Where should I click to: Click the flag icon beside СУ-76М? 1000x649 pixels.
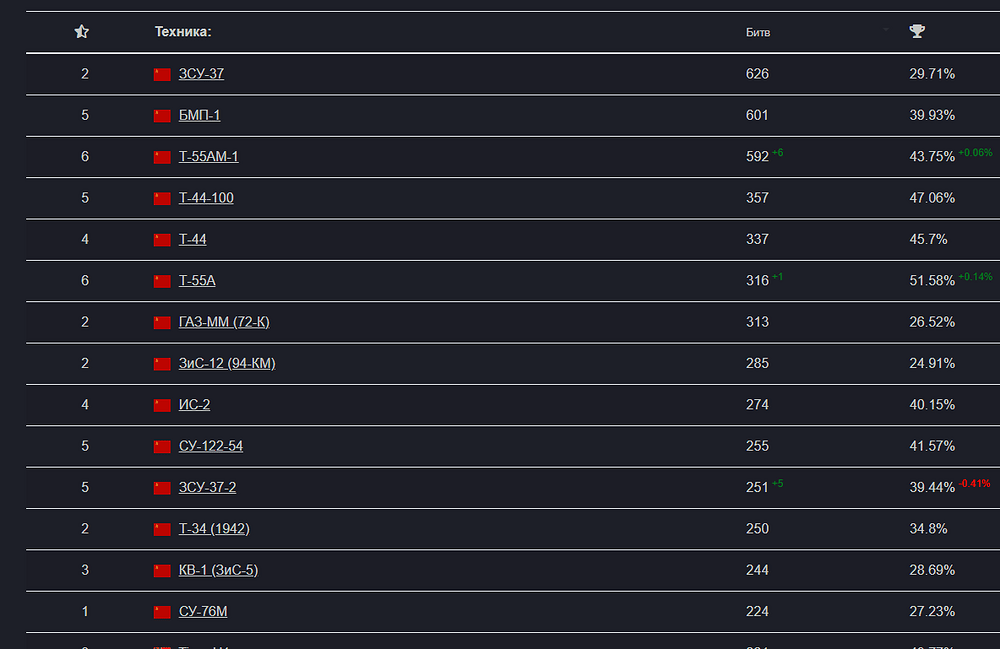click(162, 612)
